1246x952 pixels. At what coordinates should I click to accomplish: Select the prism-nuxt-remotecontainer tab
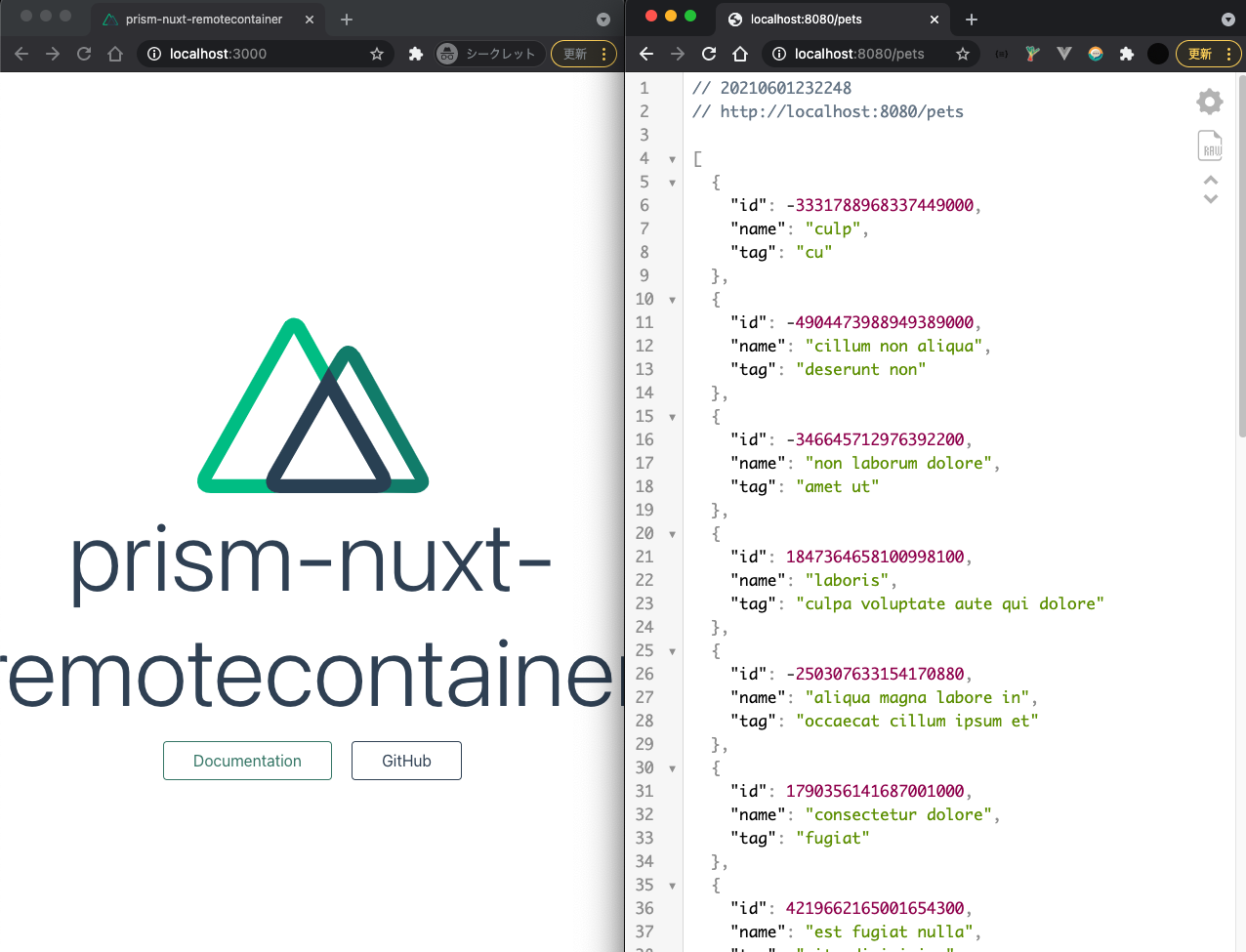click(208, 19)
